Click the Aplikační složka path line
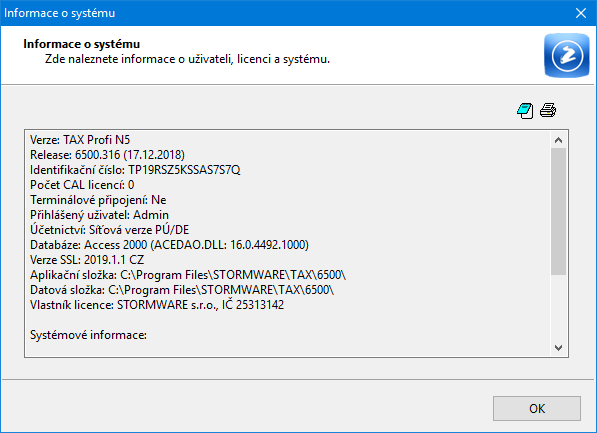Image resolution: width=597 pixels, height=433 pixels. (x=188, y=275)
